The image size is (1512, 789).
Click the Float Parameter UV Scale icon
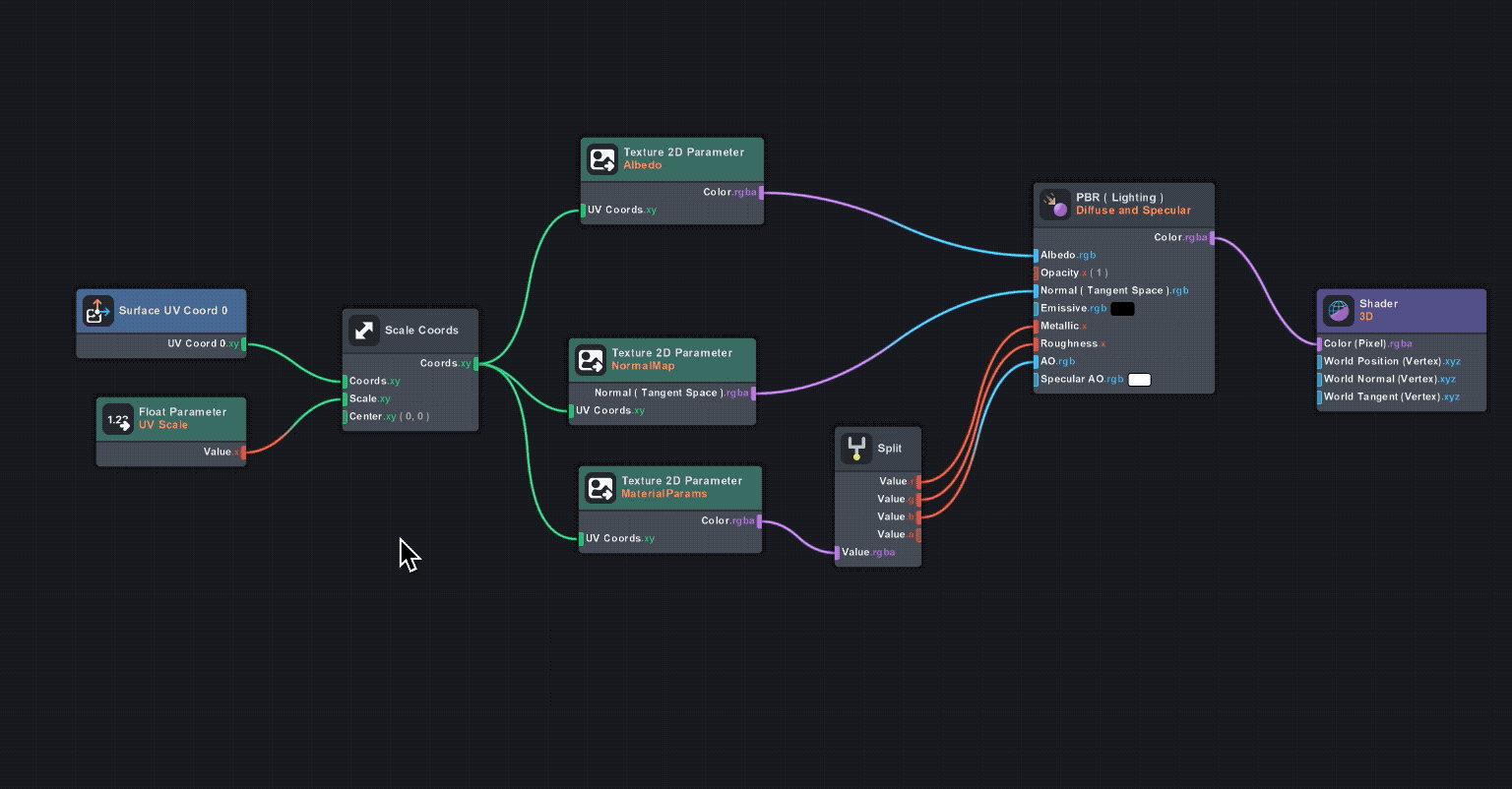tap(118, 419)
